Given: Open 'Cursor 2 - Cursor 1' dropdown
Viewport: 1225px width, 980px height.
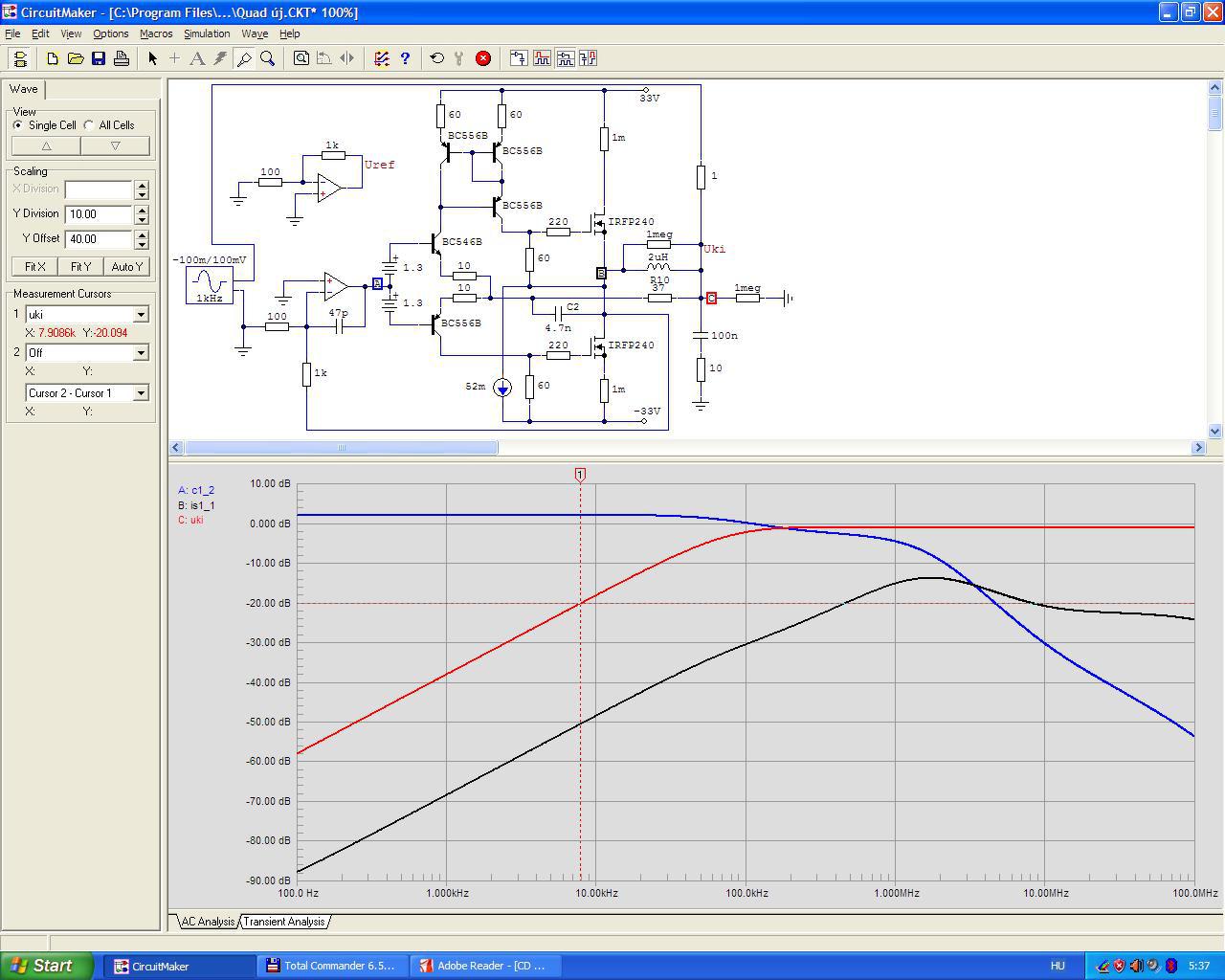Looking at the screenshot, I should tap(141, 393).
